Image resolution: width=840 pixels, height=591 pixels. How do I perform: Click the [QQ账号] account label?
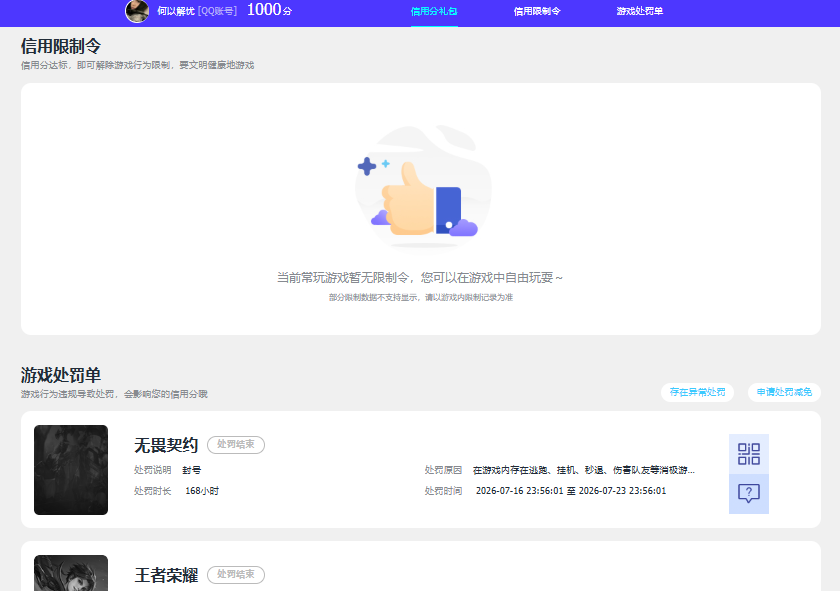click(217, 11)
